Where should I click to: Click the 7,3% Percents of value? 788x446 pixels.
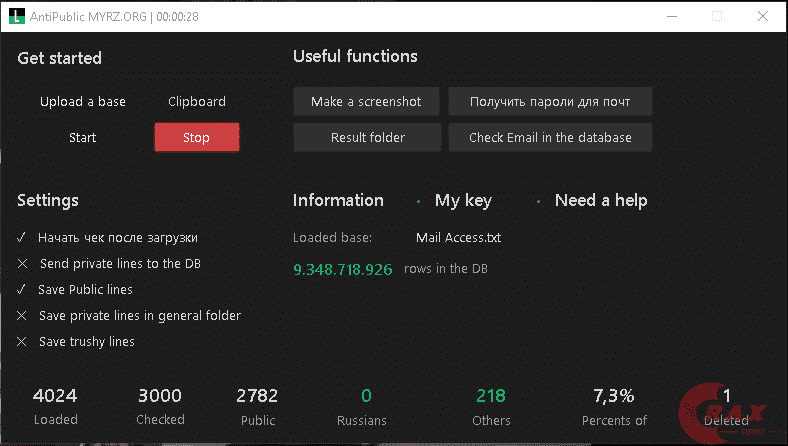614,396
